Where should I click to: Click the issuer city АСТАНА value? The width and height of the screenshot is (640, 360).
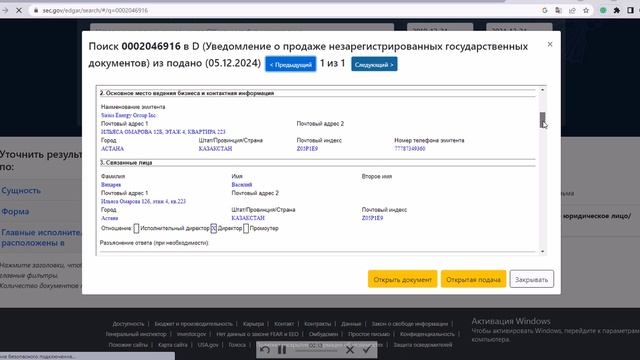pos(112,149)
